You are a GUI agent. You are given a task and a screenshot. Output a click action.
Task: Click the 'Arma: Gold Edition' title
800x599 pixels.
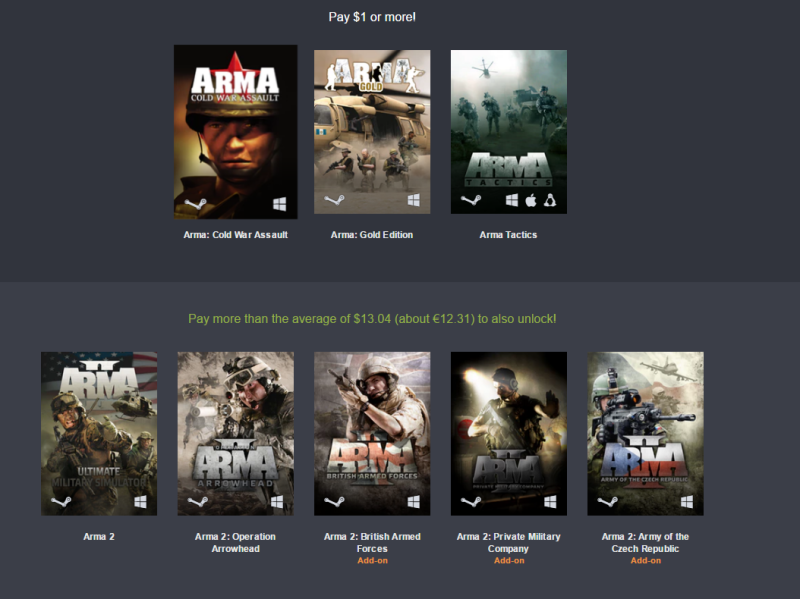pyautogui.click(x=372, y=235)
